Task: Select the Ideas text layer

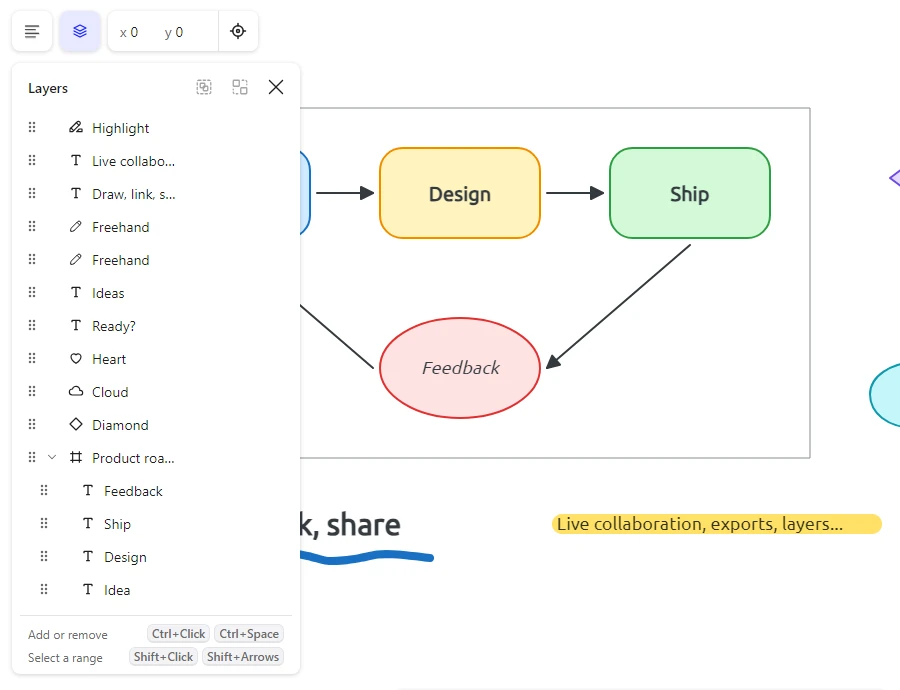Action: tap(156, 293)
